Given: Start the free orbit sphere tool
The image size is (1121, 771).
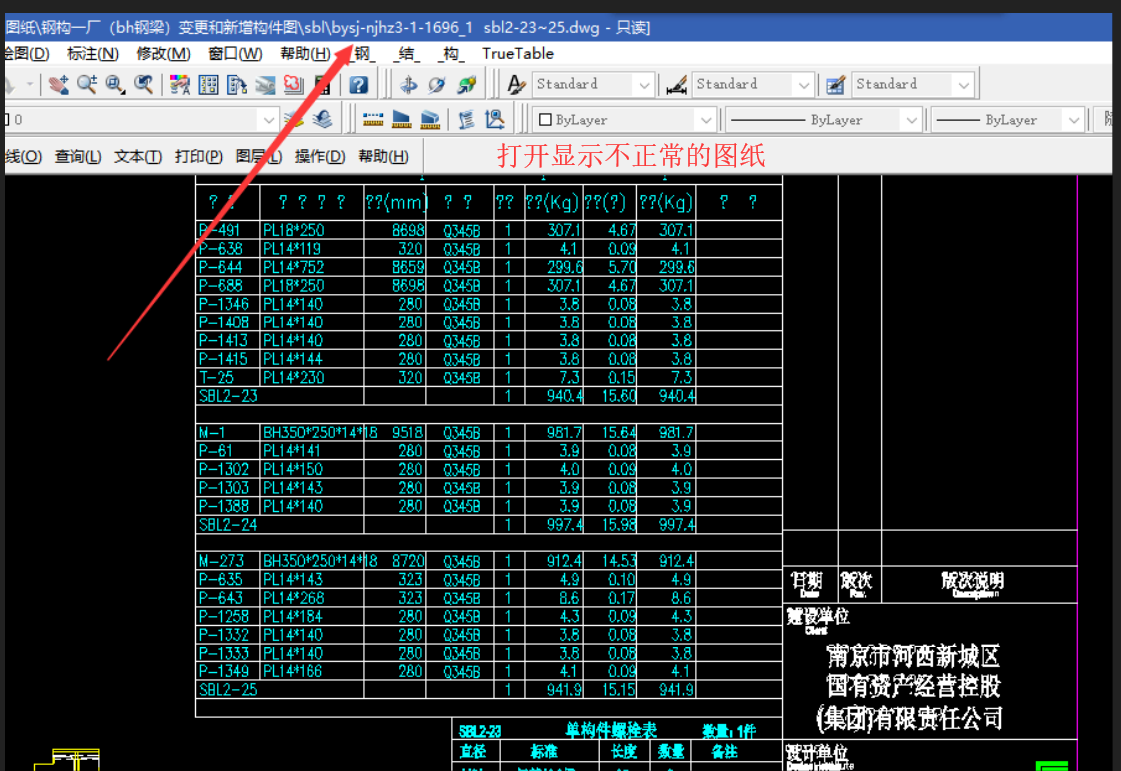Looking at the screenshot, I should click(x=437, y=84).
